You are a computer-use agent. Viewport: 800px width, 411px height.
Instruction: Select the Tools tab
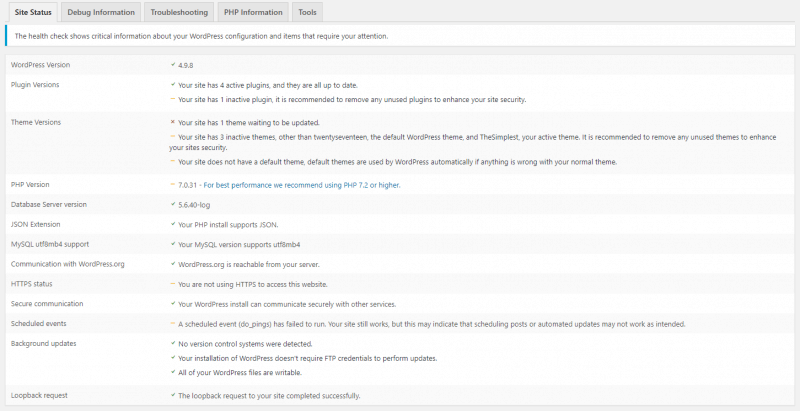[x=308, y=13]
